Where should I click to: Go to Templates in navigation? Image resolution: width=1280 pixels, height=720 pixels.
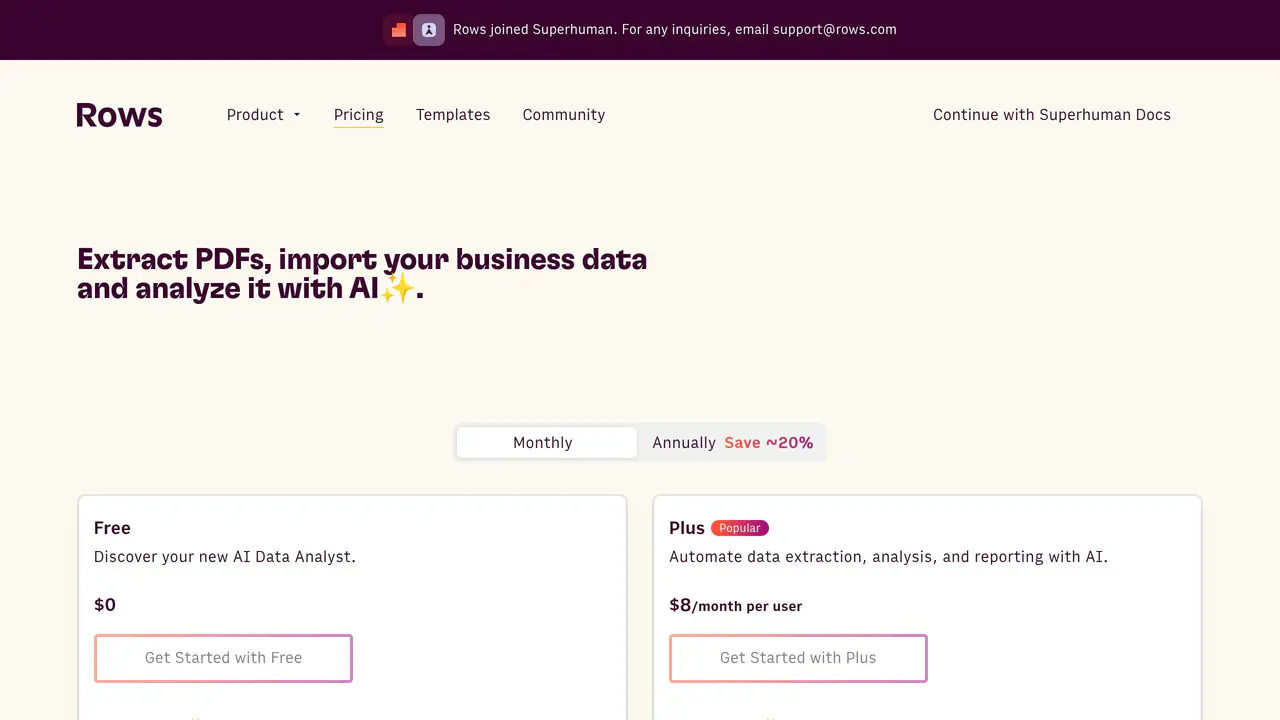click(453, 115)
